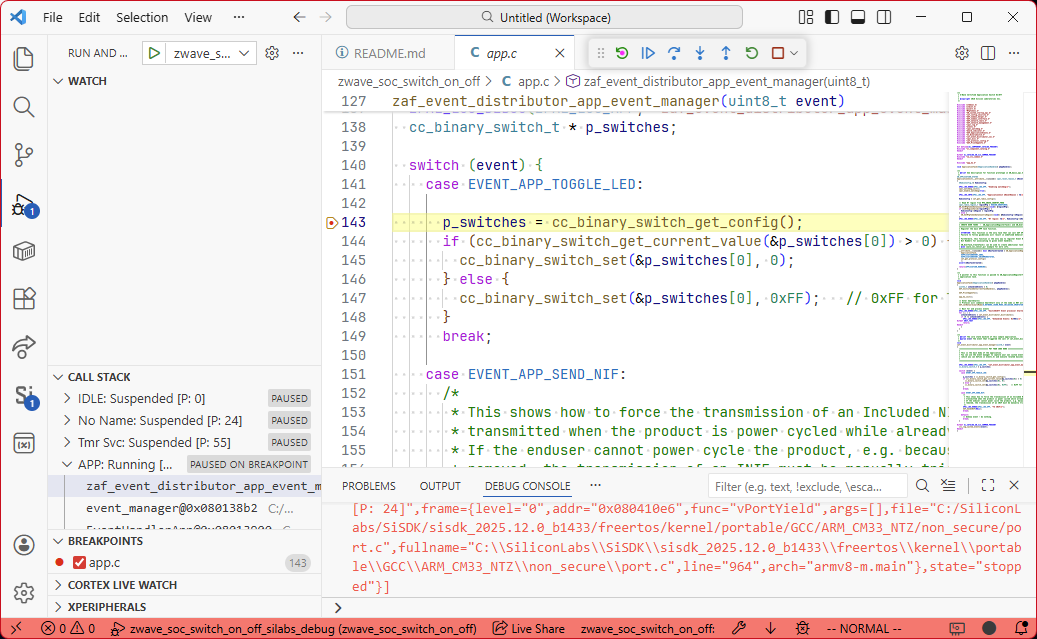1037x639 pixels.
Task: Toggle the secondary sidebar layout control
Action: point(882,17)
